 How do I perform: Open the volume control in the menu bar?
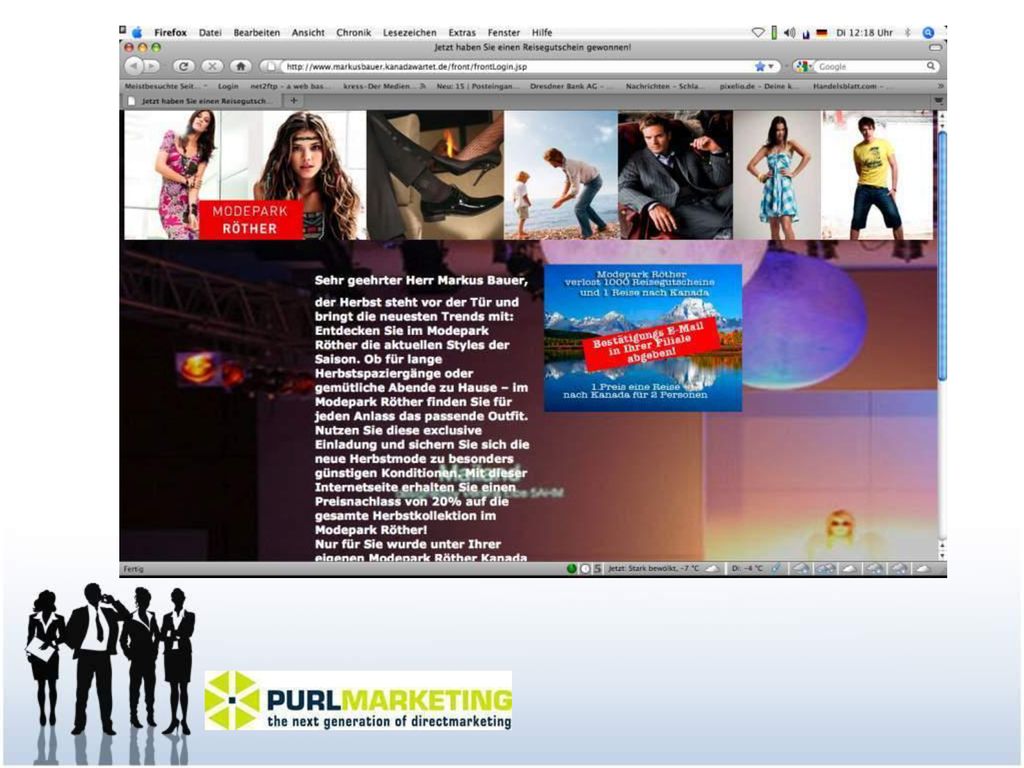tap(790, 32)
